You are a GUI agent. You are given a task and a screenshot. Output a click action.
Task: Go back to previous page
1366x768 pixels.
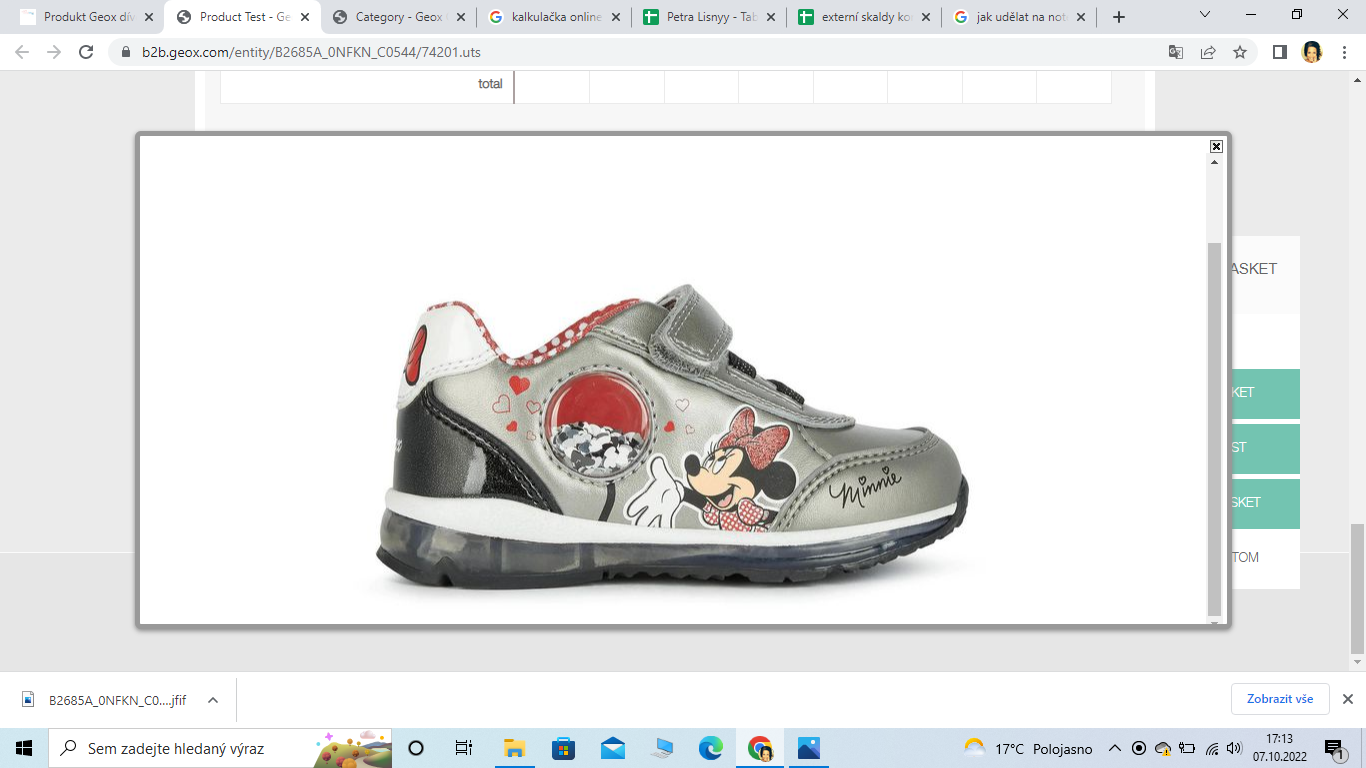[x=22, y=52]
